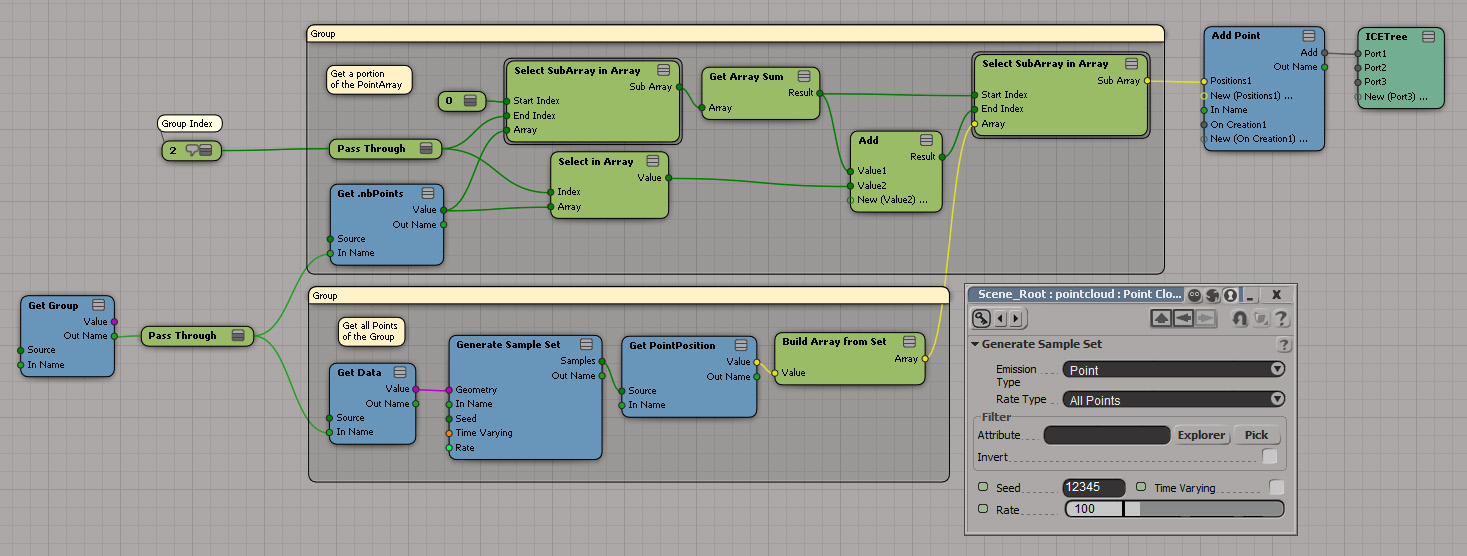The height and width of the screenshot is (556, 1467).
Task: Click the key icon in property panel
Action: [982, 319]
